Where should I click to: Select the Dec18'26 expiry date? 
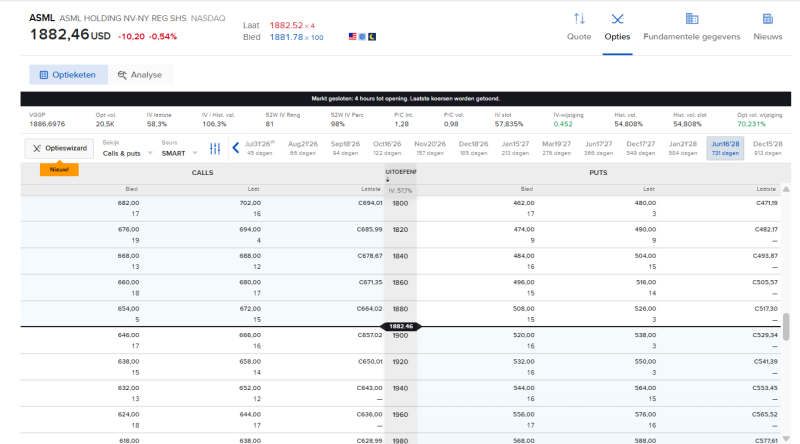tap(473, 148)
